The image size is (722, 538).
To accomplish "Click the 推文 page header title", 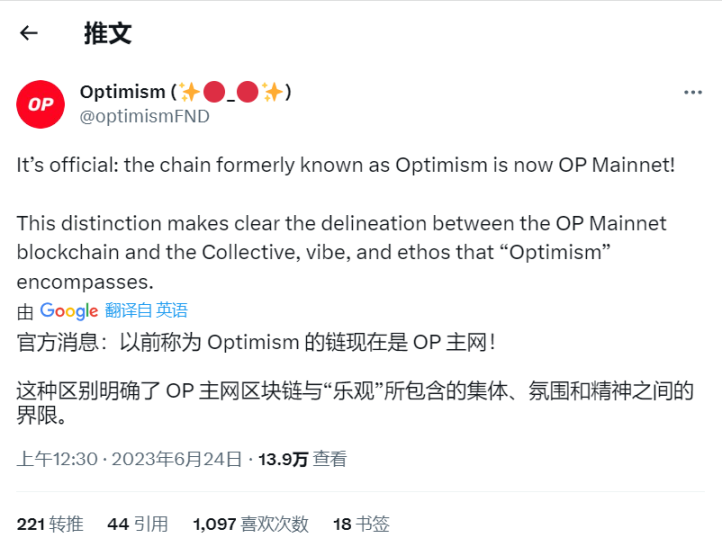I will (107, 33).
